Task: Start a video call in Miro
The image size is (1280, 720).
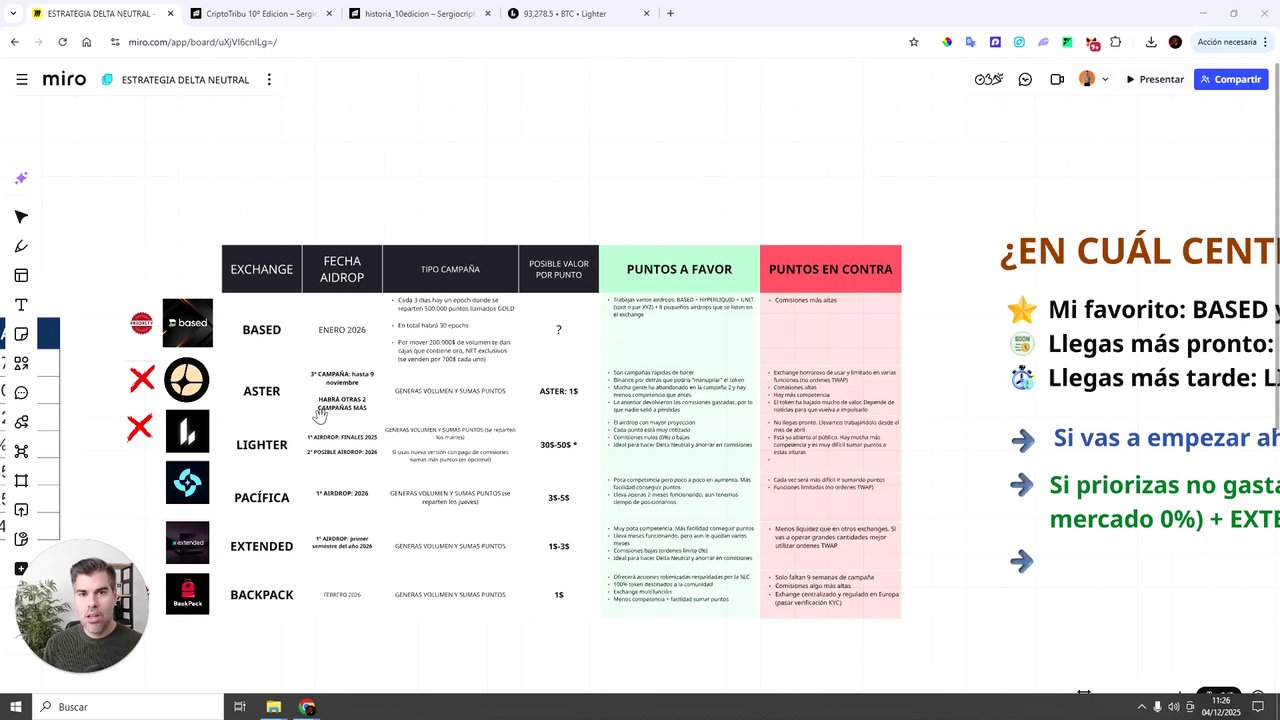Action: point(1057,79)
